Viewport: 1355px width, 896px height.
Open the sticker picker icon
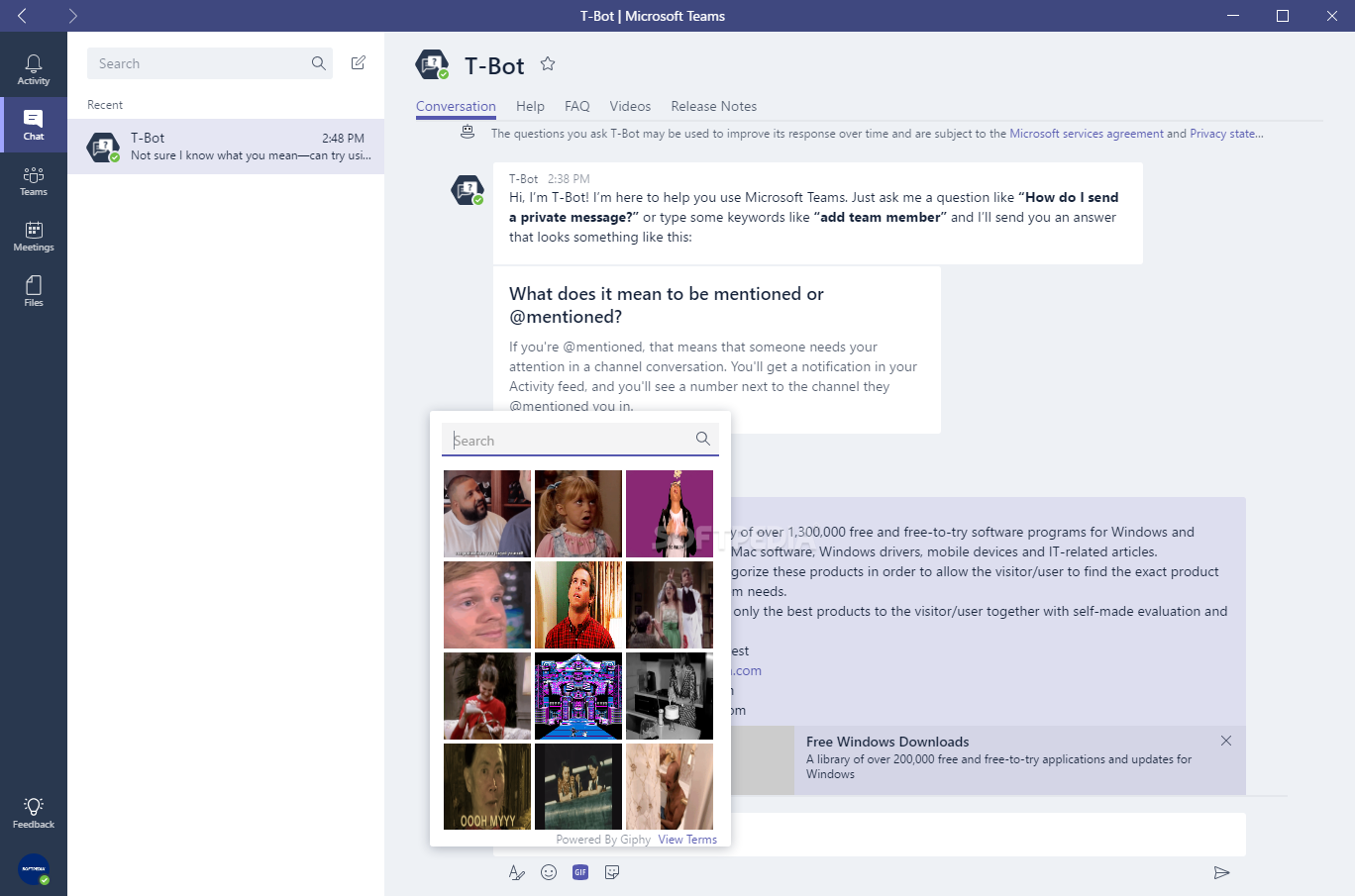pos(612,872)
